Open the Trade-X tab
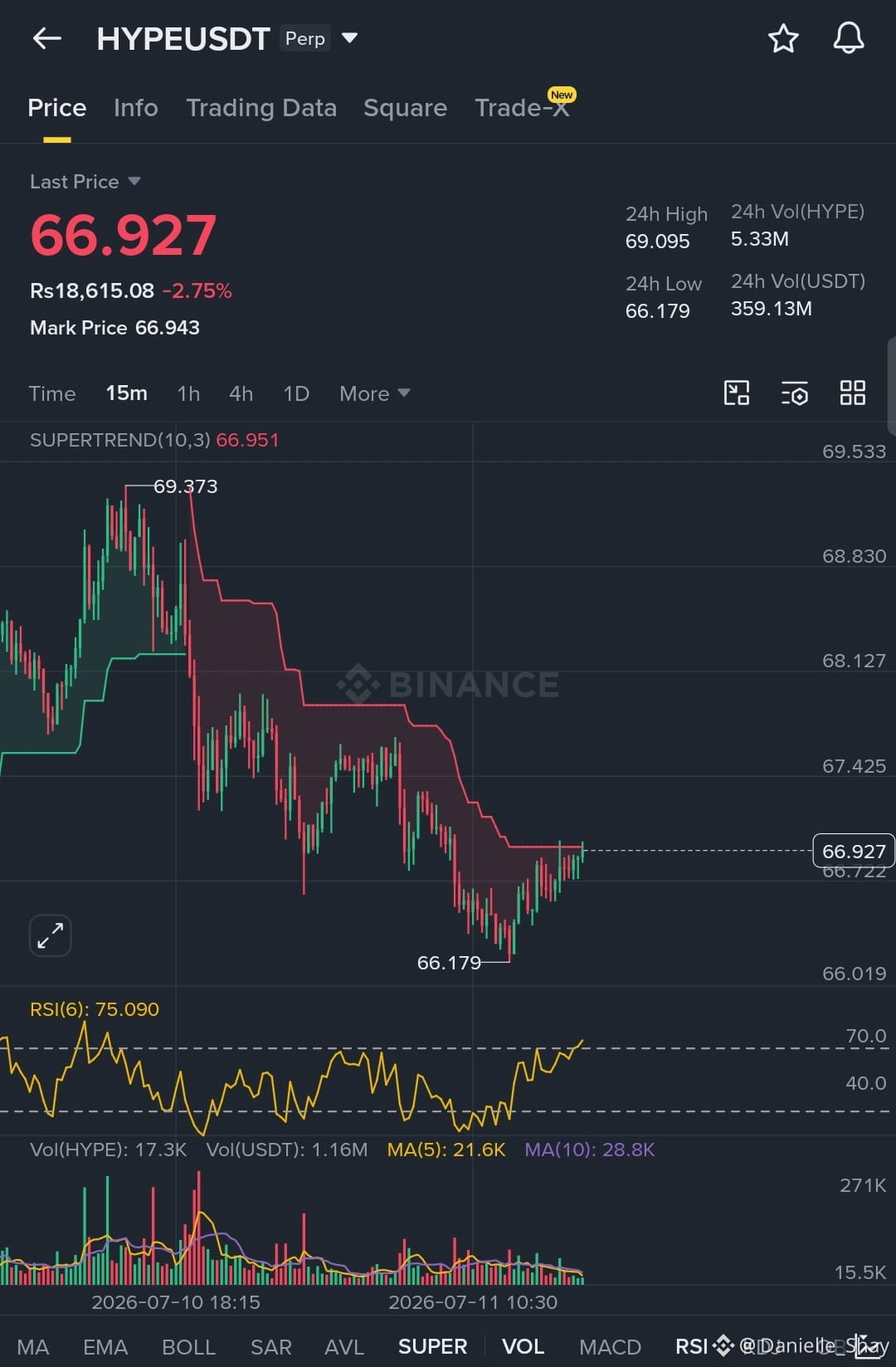 coord(523,108)
